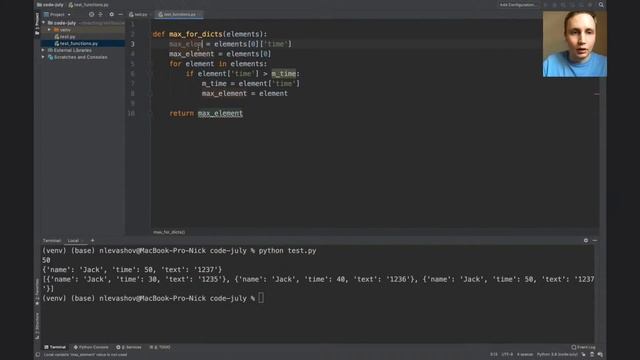
Task: Click the highlighted m_time variable
Action: point(284,74)
